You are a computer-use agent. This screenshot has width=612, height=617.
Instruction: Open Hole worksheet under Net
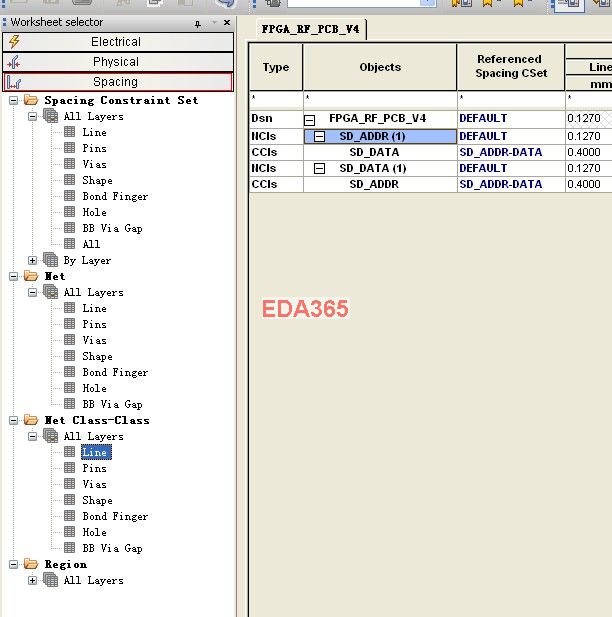94,388
